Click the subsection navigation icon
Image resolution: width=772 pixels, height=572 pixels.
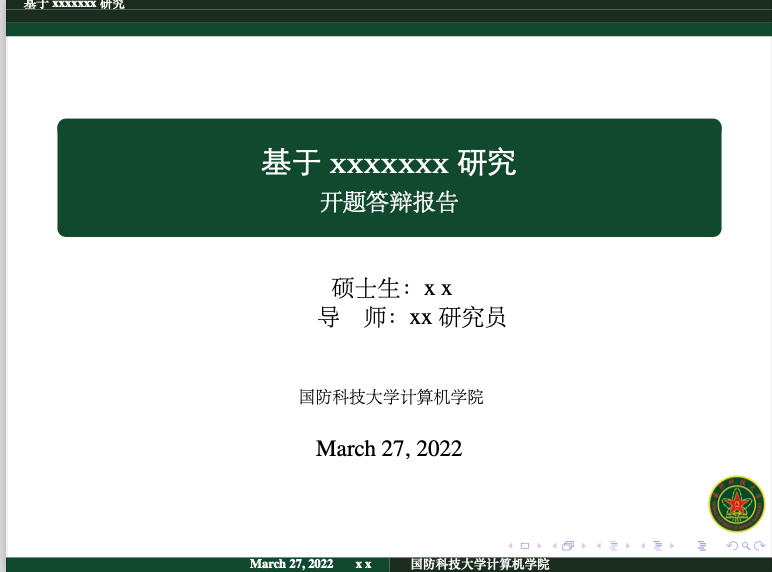(612, 546)
